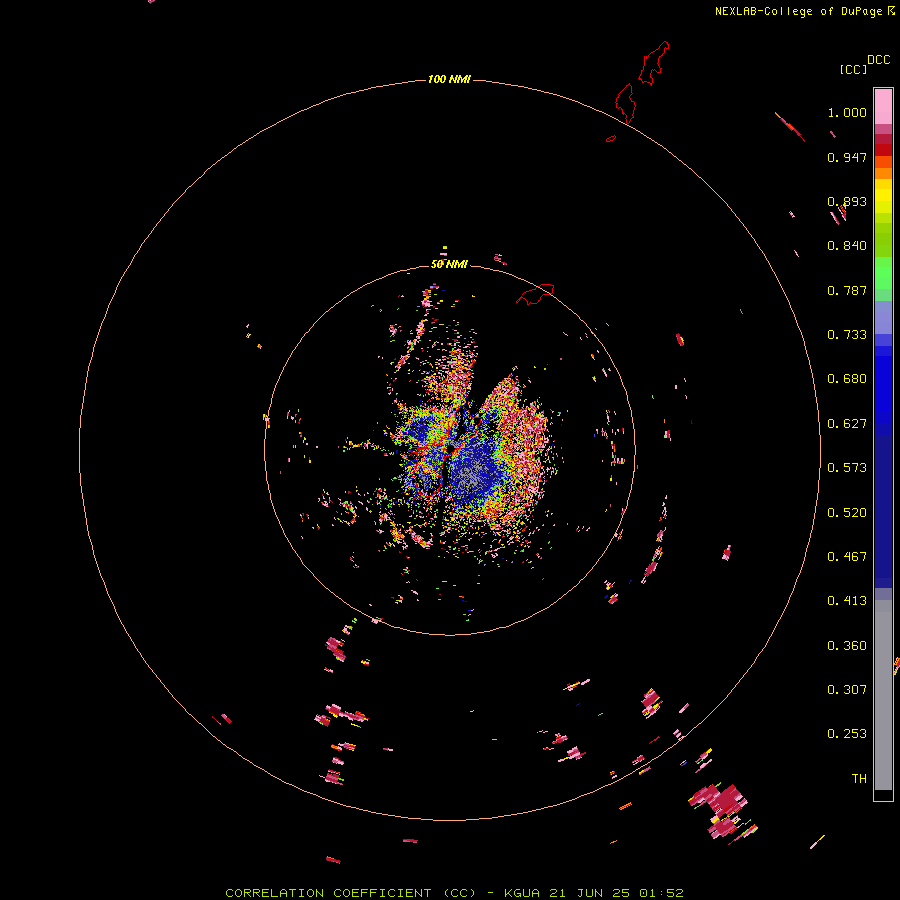Pick the red swatch in the color bar
Viewport: 900px width, 900px height.
click(x=883, y=150)
